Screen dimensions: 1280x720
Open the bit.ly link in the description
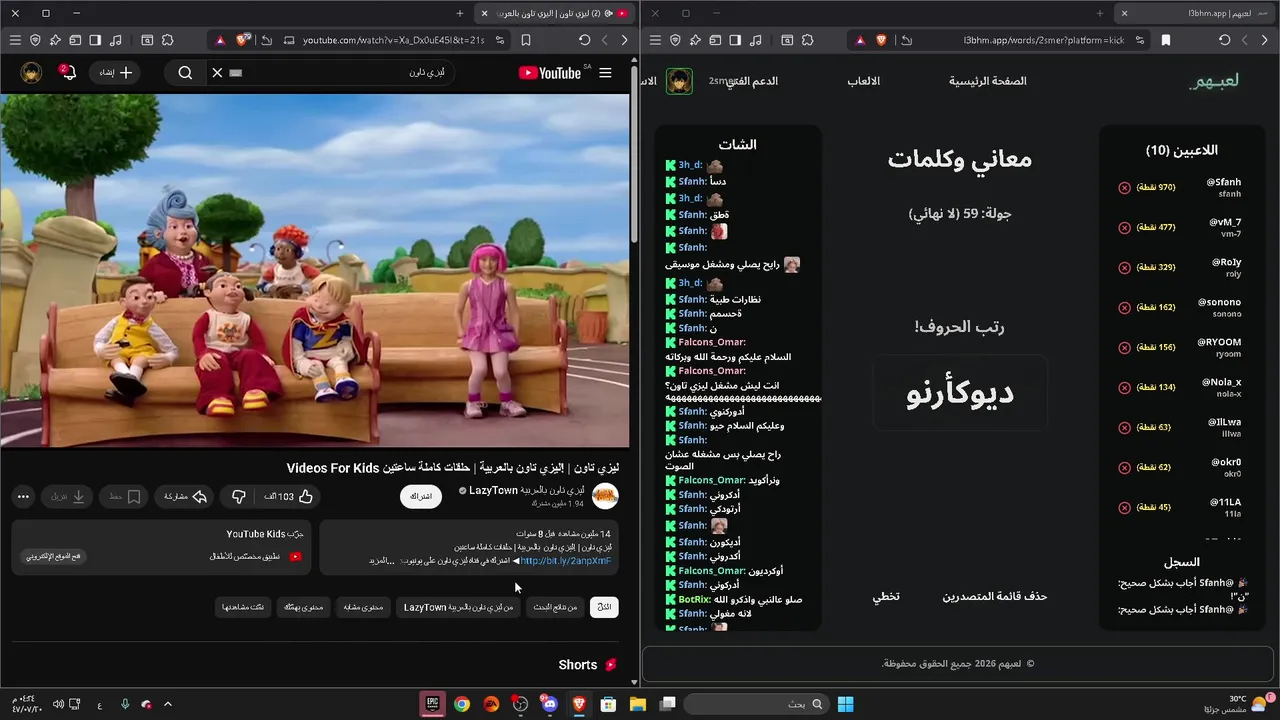point(566,561)
